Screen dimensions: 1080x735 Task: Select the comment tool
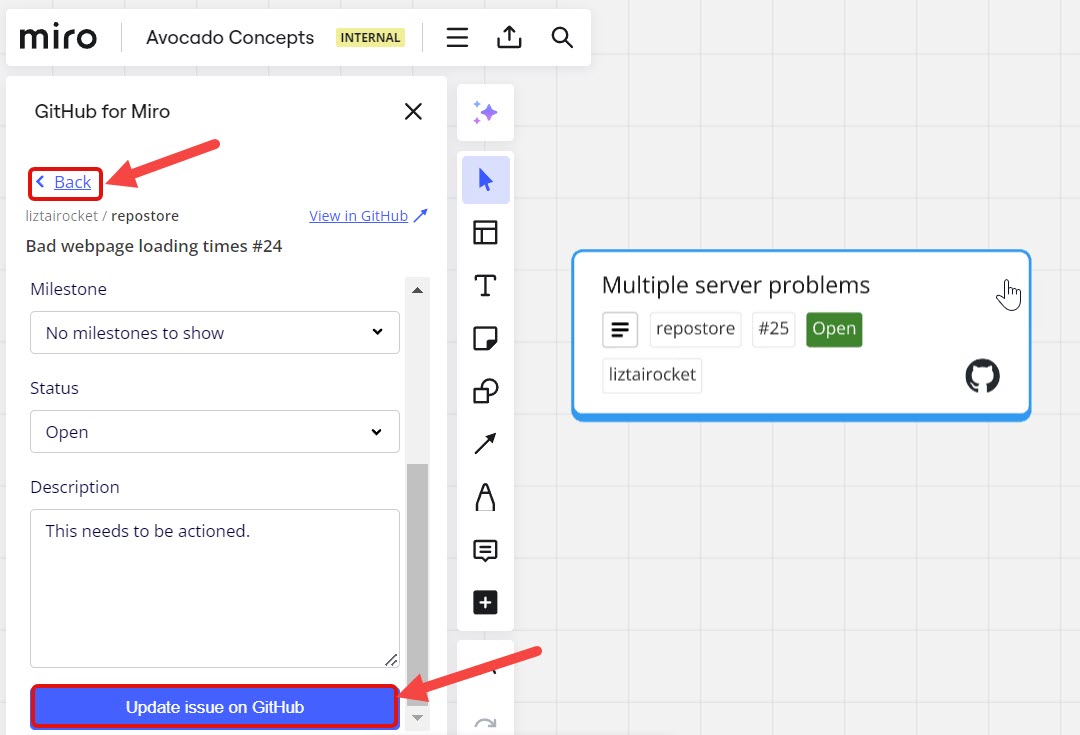(x=485, y=550)
